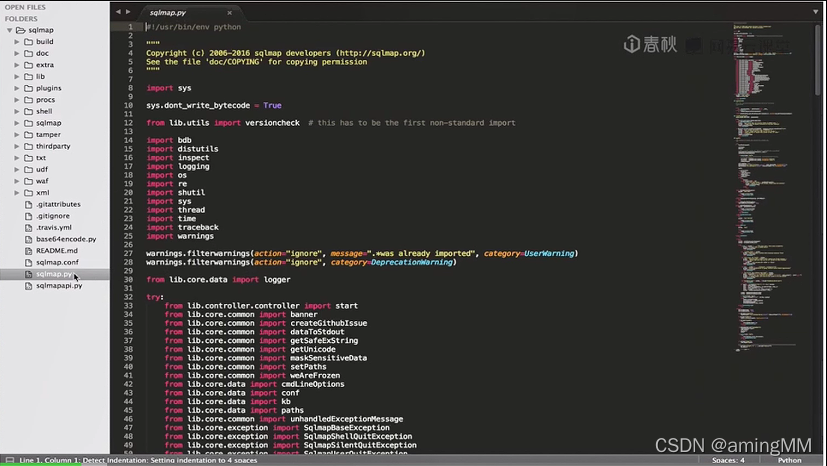Click the .travis.yml file icon
This screenshot has height=466, width=827.
coord(28,227)
